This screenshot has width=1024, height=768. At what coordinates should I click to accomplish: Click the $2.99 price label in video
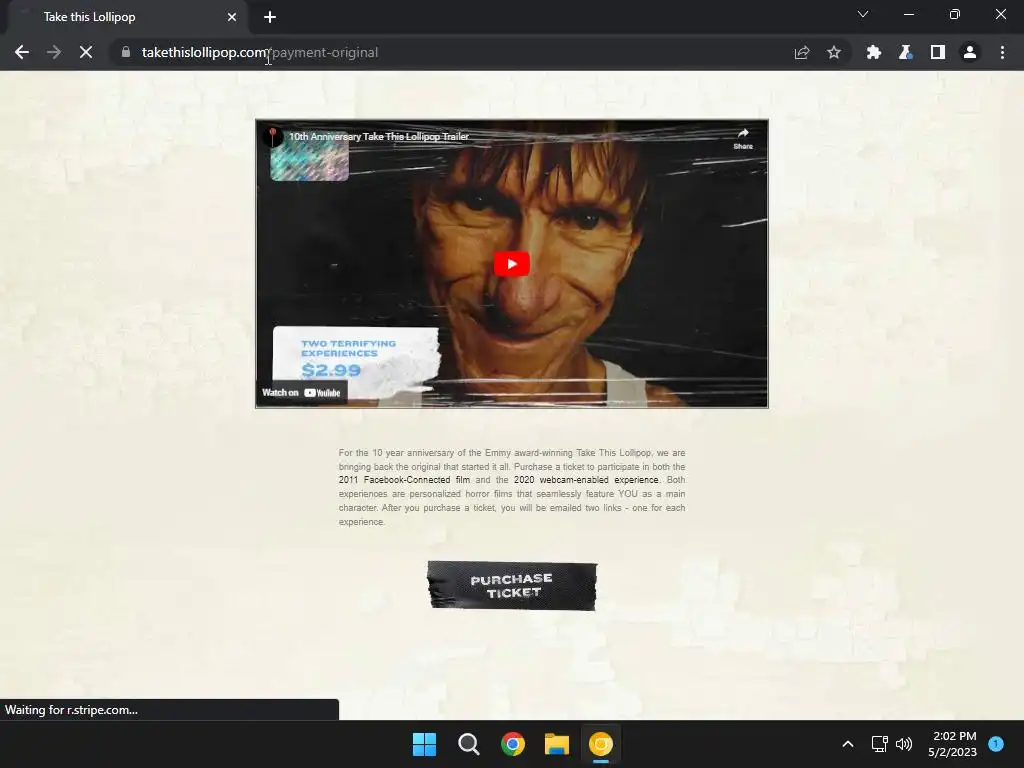tap(331, 370)
